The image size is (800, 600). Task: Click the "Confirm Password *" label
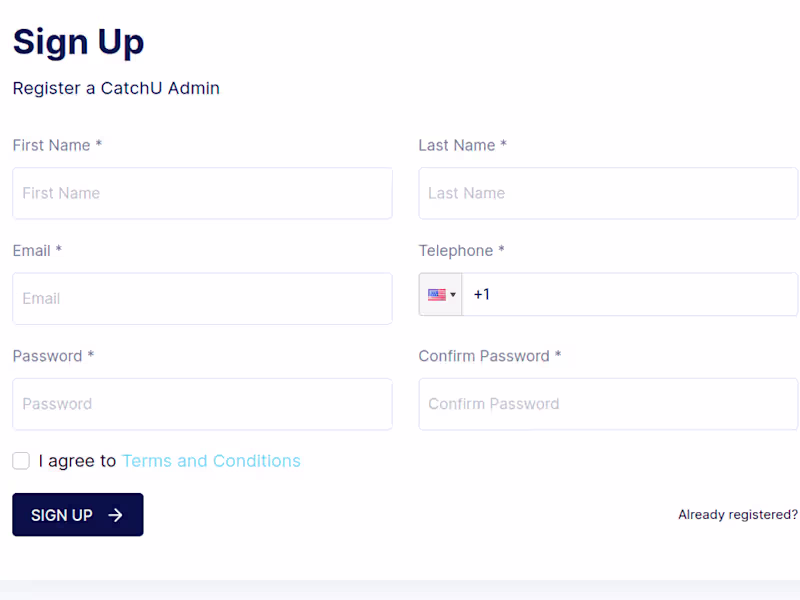click(x=489, y=356)
